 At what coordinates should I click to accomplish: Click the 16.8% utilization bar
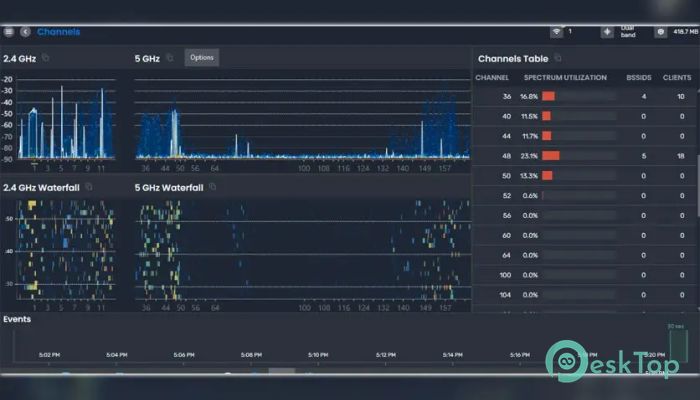(x=549, y=96)
